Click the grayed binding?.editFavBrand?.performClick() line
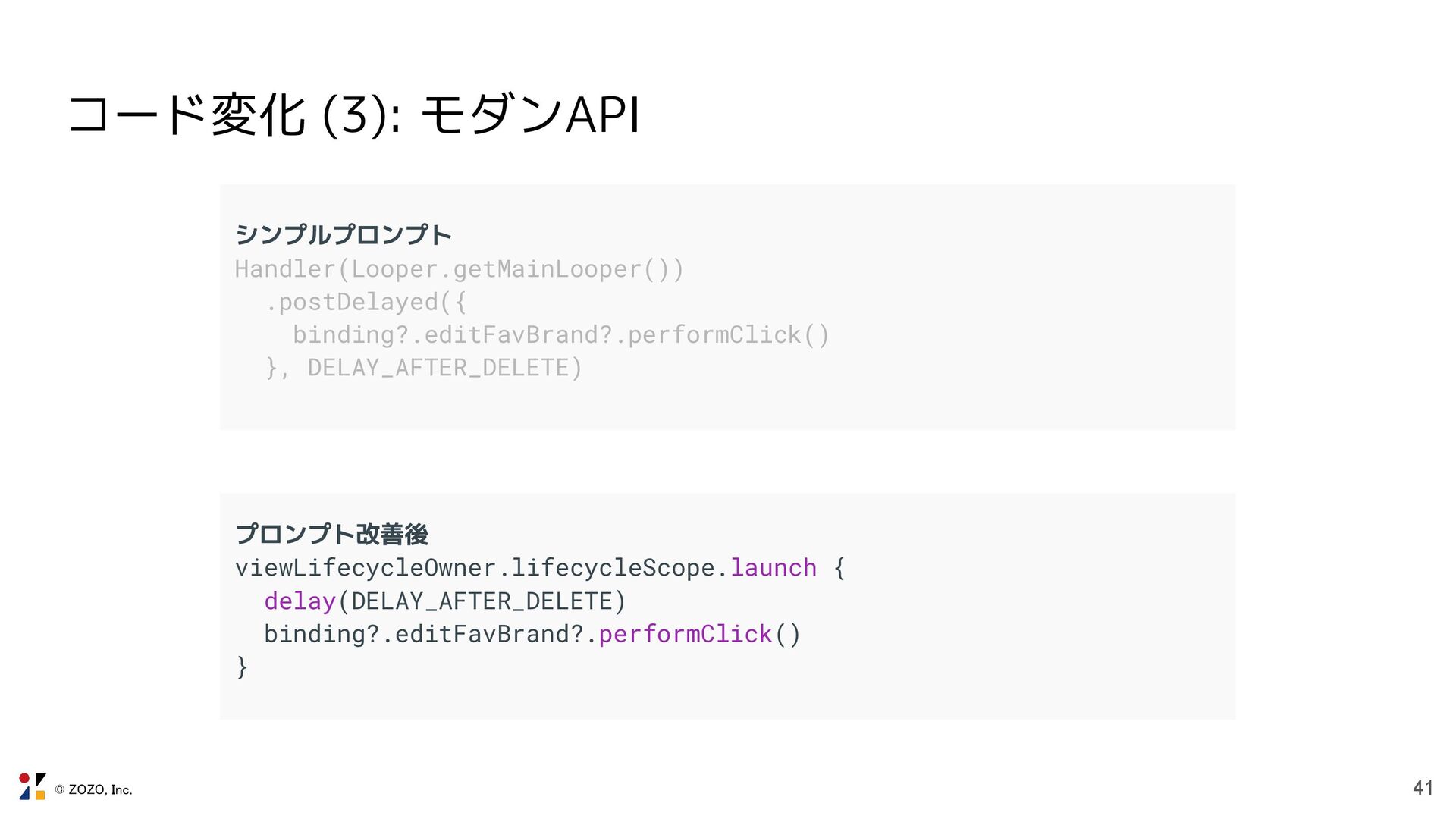The image size is (1456, 819). [561, 334]
